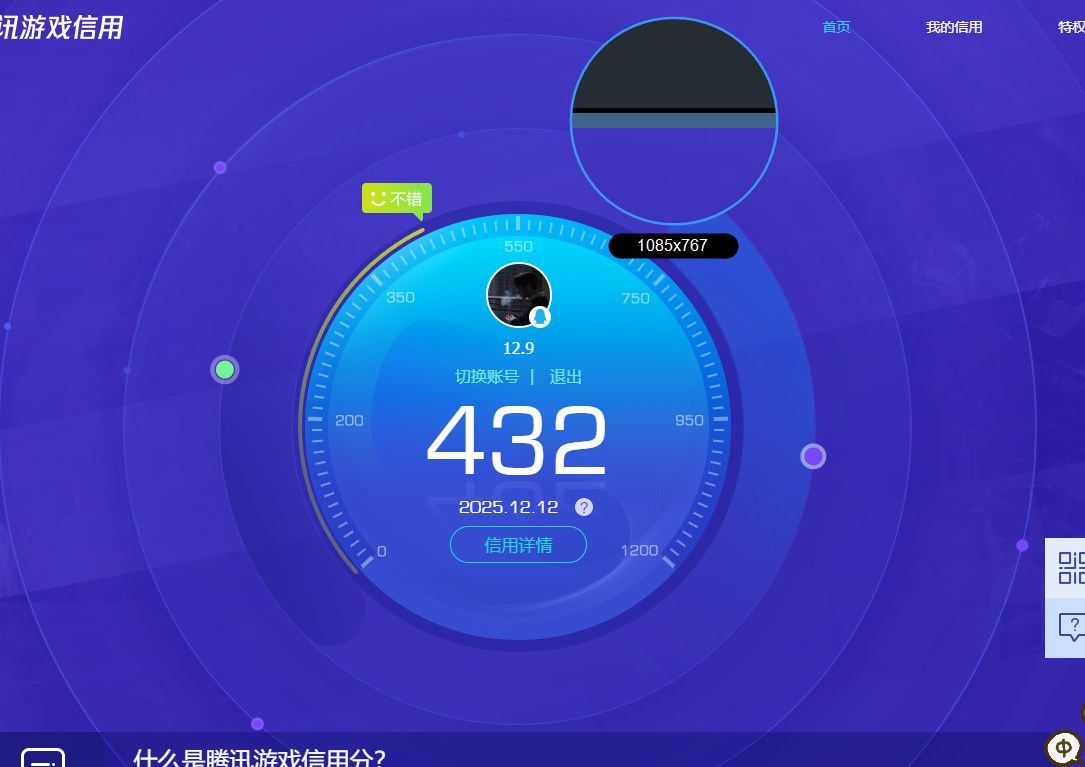Open credit details via the 信用详情 button
Image resolution: width=1085 pixels, height=767 pixels.
518,545
